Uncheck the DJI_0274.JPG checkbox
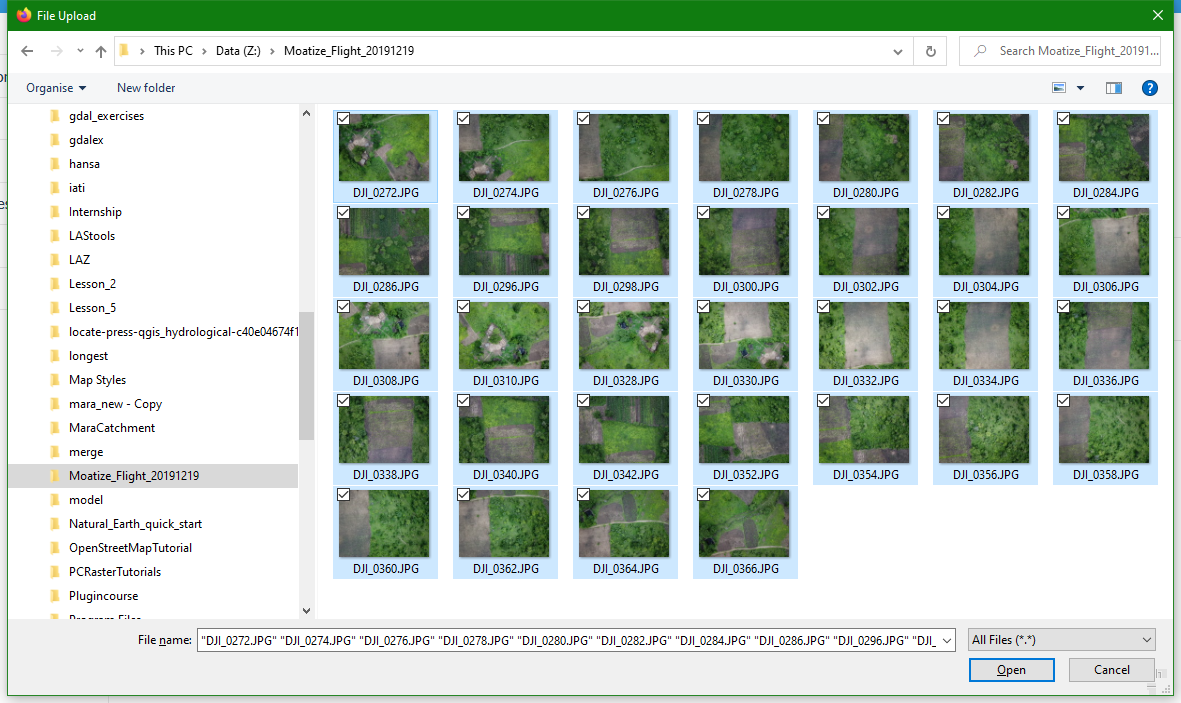Viewport: 1181px width, 703px height. 463,118
